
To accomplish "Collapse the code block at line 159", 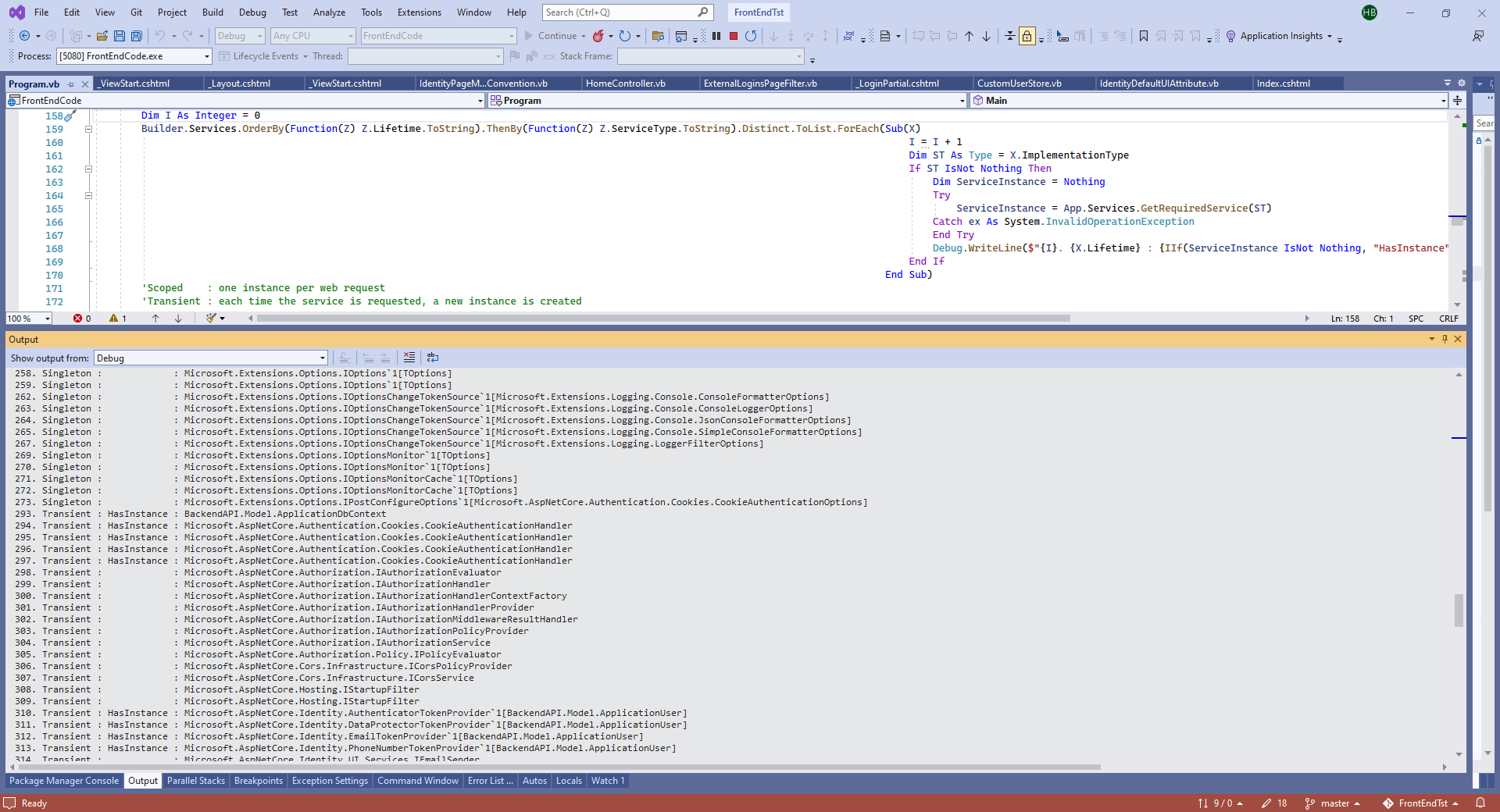I will point(88,130).
